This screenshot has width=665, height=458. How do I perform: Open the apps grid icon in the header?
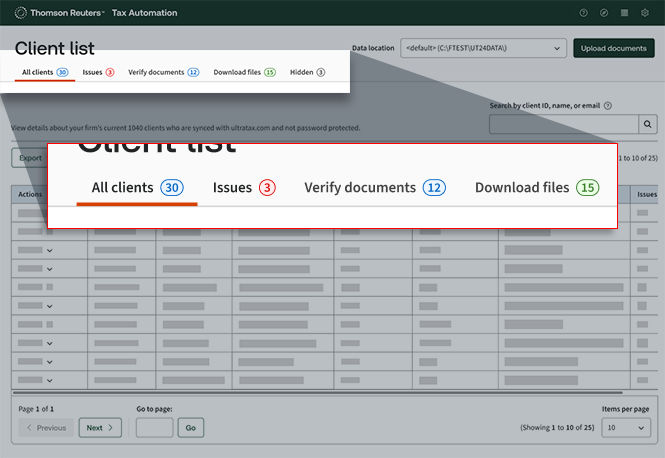624,13
